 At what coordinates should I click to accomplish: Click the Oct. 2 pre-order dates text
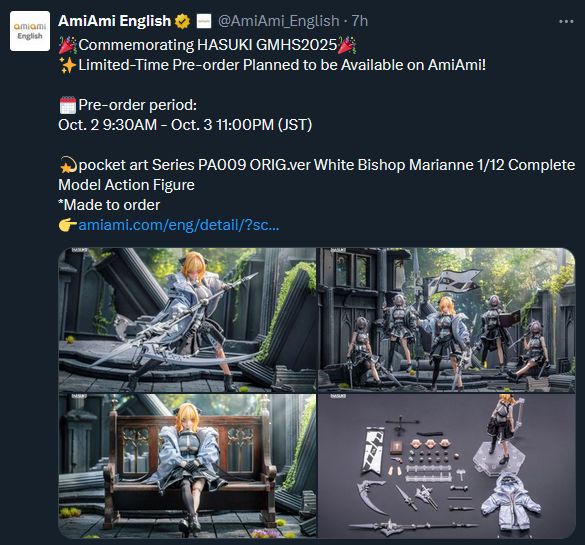pos(185,125)
